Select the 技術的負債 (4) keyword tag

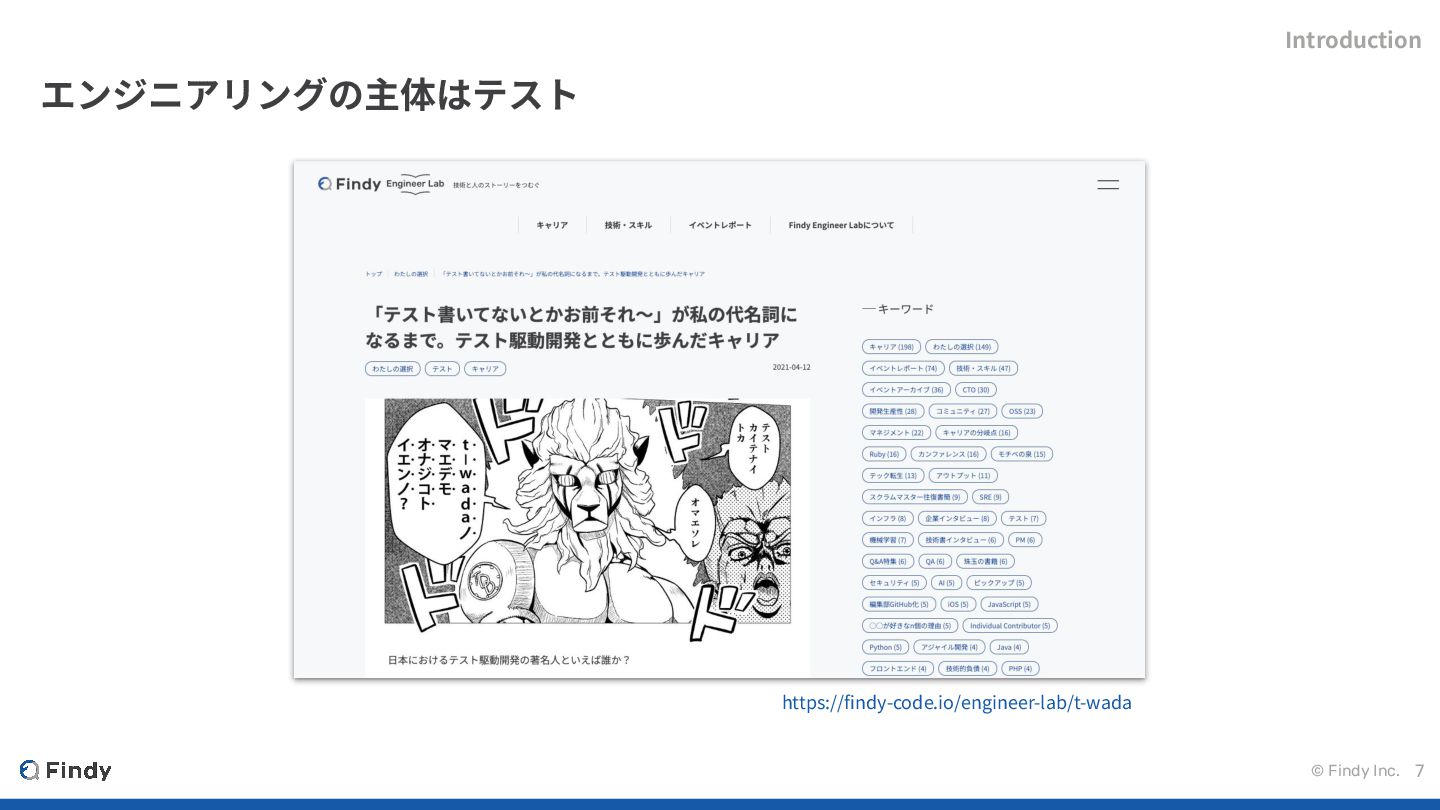click(968, 669)
